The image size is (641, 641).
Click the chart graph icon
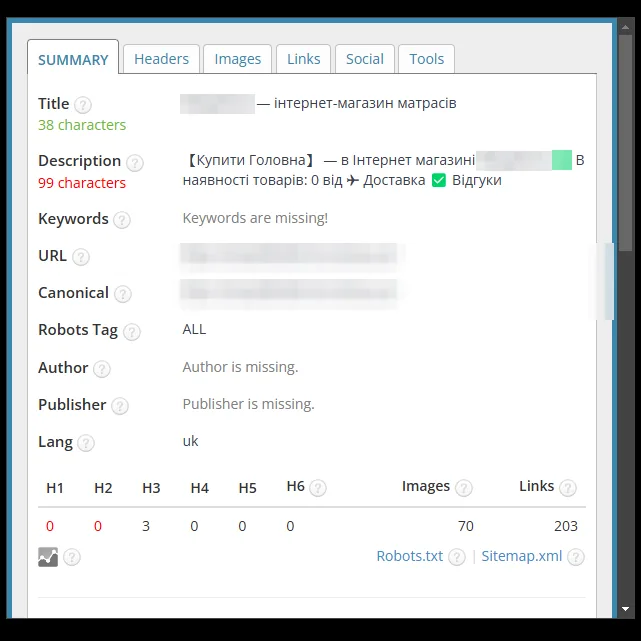click(x=48, y=557)
